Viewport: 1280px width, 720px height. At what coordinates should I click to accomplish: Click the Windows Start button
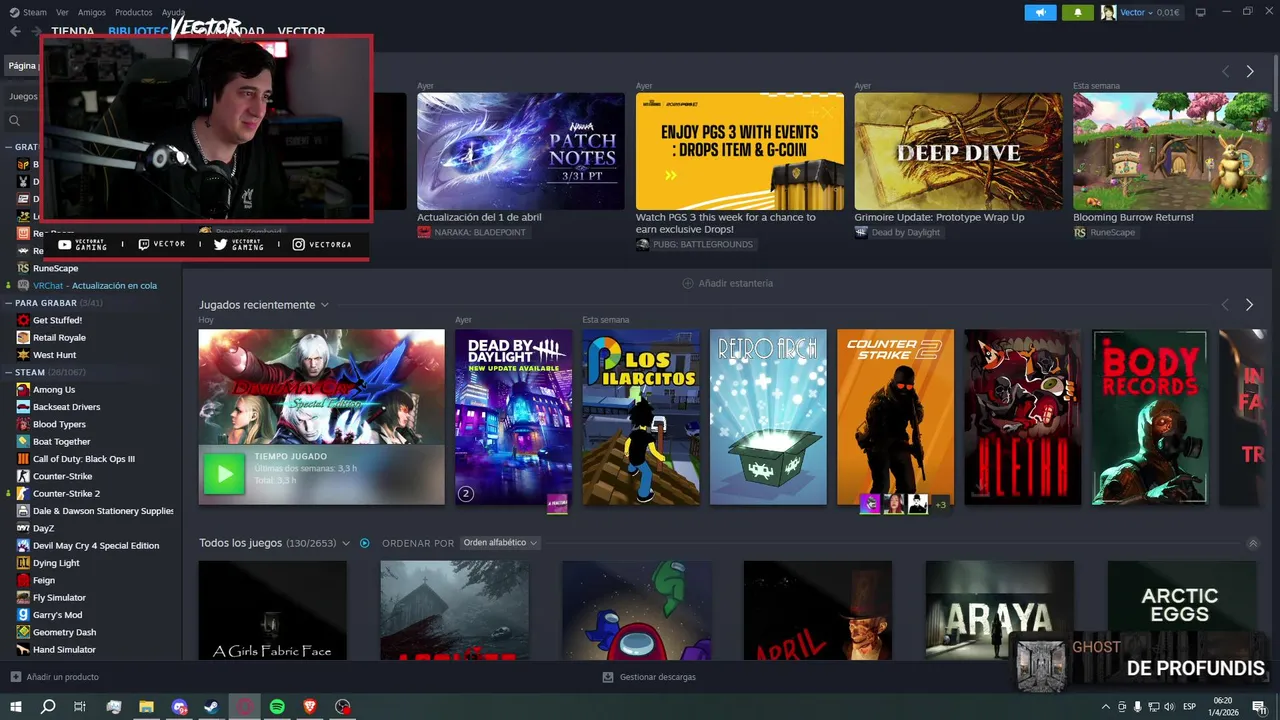[15, 706]
